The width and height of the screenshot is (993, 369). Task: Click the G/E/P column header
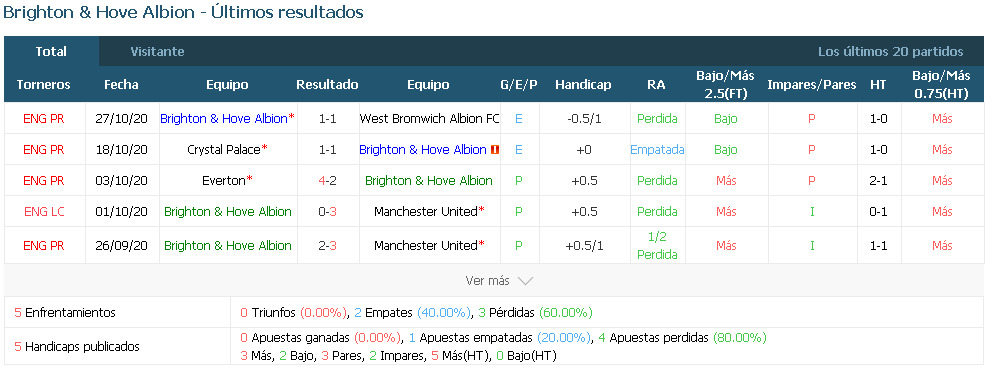pos(519,85)
